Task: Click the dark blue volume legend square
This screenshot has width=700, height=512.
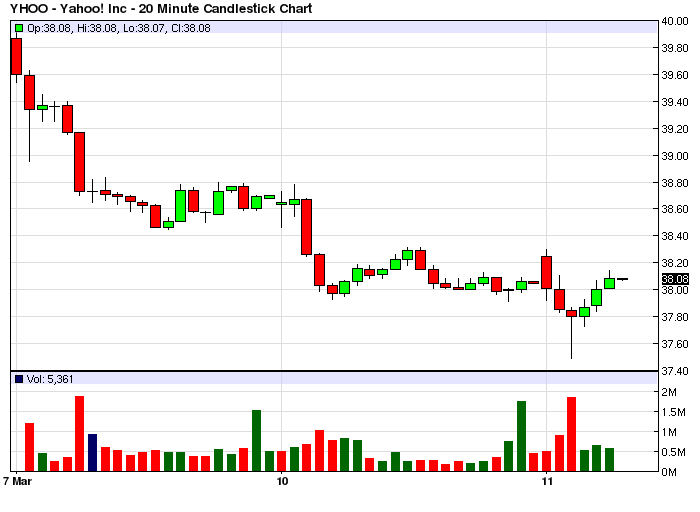Action: pyautogui.click(x=19, y=379)
